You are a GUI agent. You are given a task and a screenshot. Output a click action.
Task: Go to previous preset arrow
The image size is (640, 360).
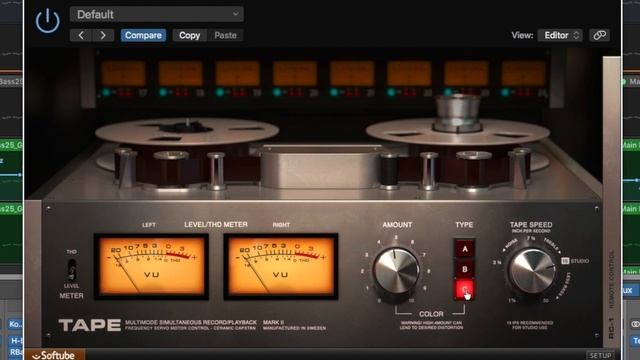pyautogui.click(x=81, y=35)
